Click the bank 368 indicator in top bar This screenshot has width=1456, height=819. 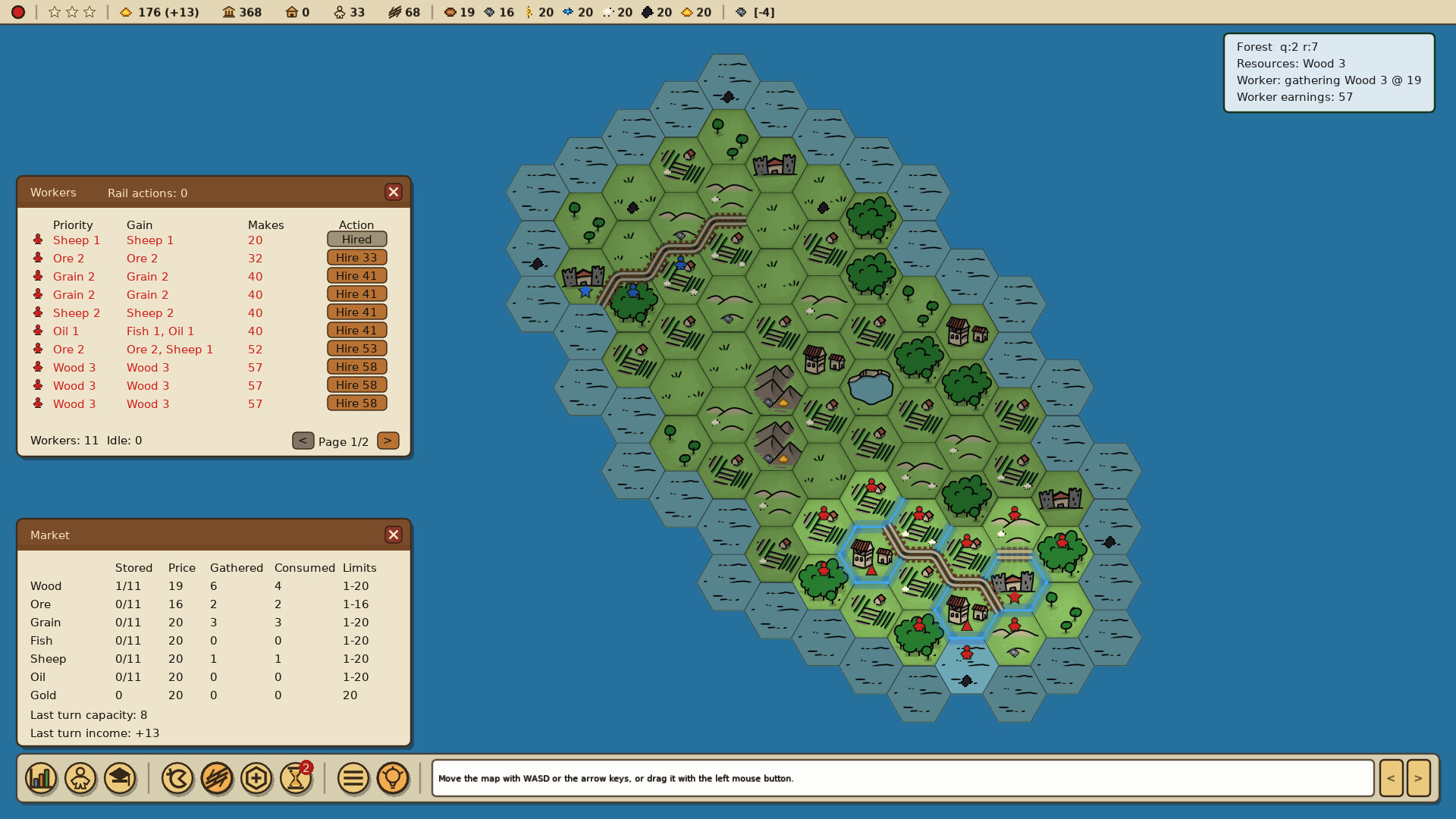click(x=242, y=12)
